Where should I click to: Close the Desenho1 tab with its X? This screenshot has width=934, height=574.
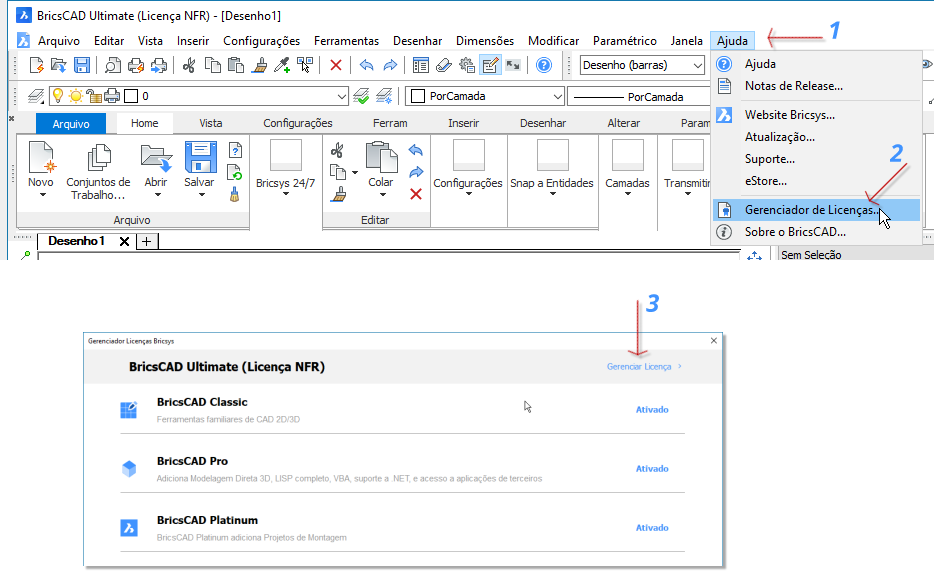coord(124,241)
